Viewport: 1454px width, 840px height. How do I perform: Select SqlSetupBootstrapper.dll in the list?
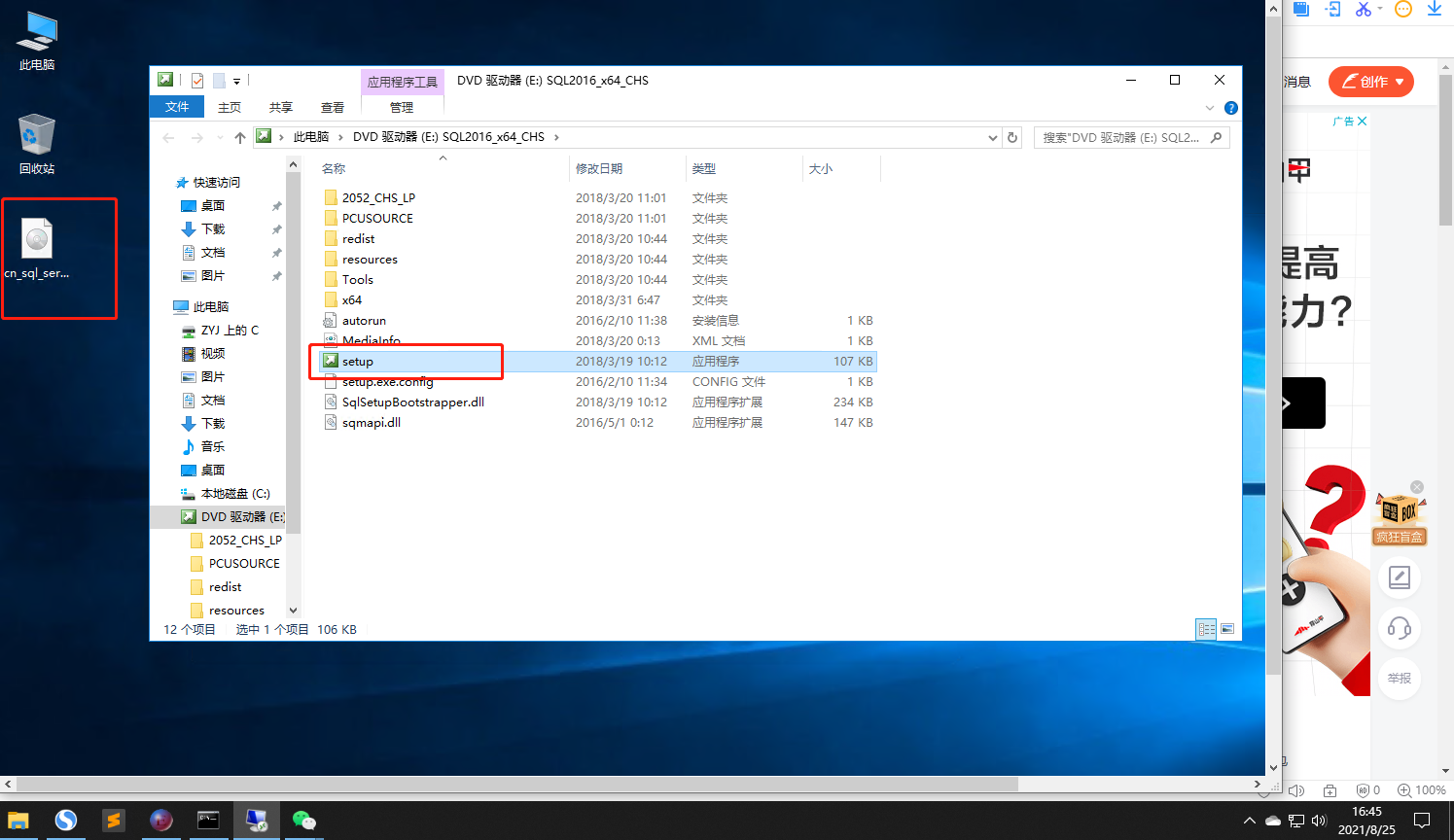click(413, 402)
